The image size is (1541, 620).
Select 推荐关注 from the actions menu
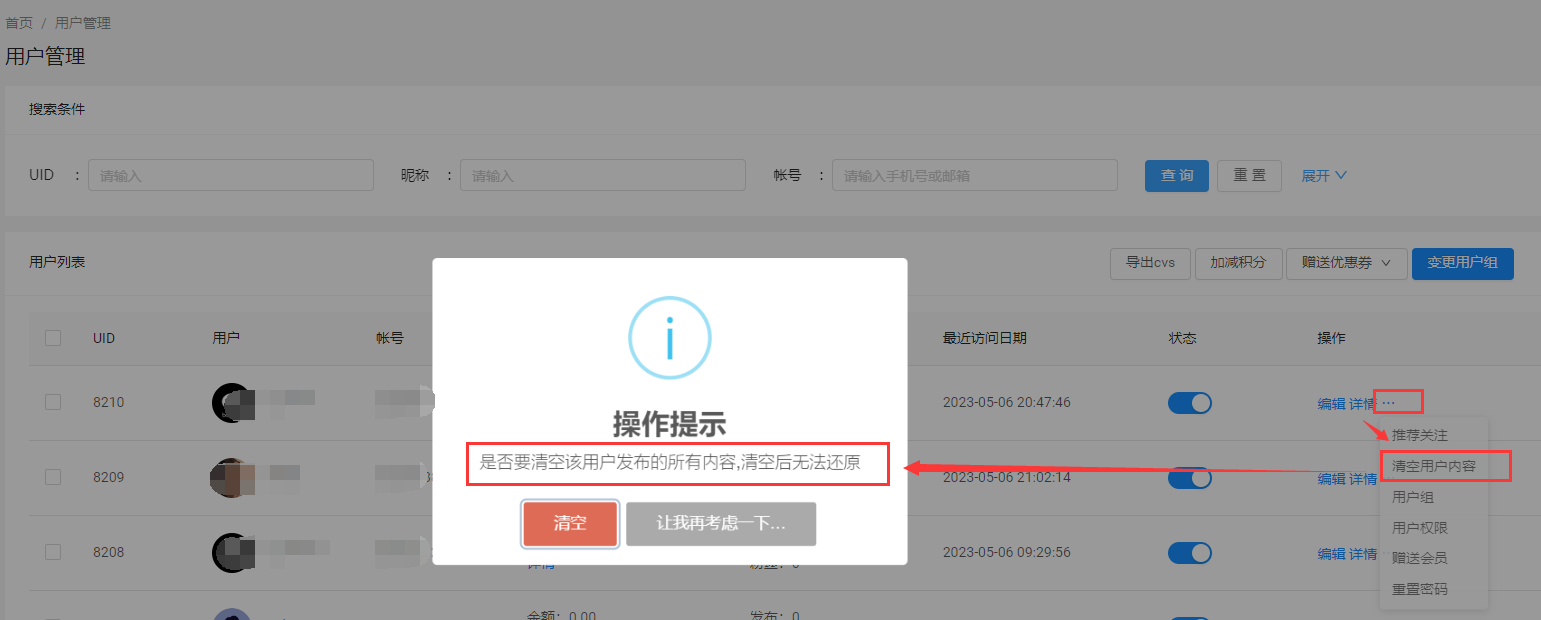click(x=1420, y=435)
